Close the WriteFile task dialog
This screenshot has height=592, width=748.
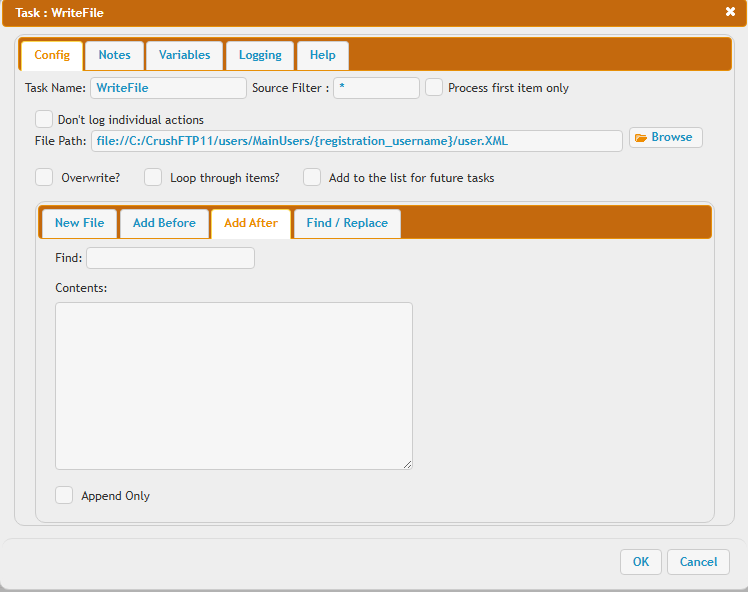pyautogui.click(x=730, y=12)
